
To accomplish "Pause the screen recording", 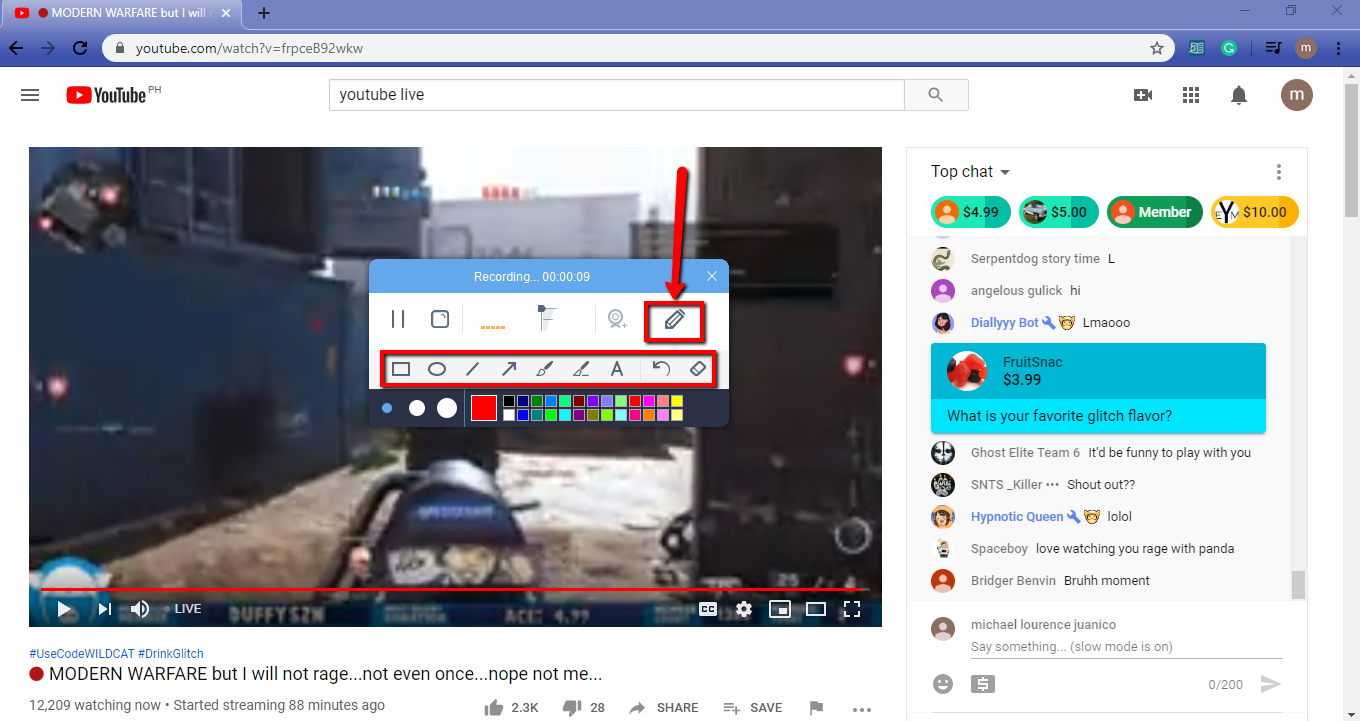I will (398, 319).
